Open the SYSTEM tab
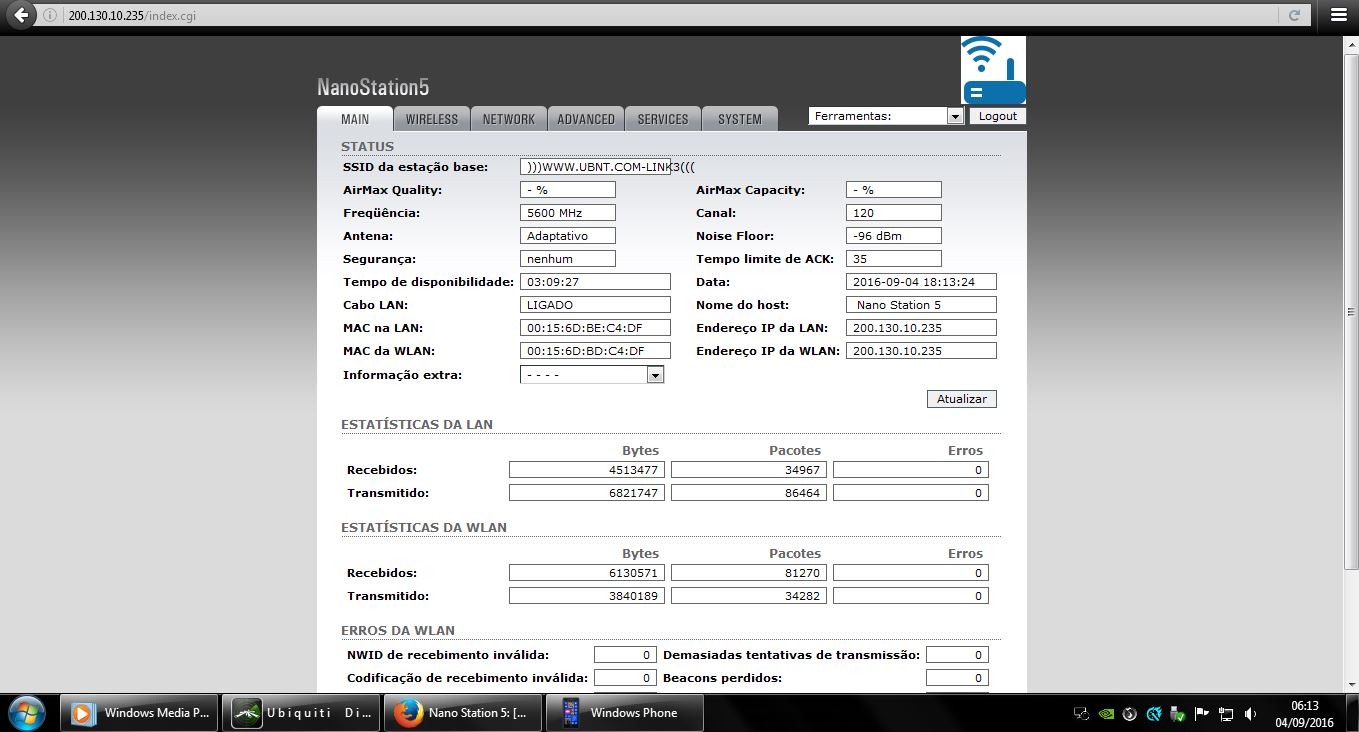The image size is (1359, 732). click(740, 119)
